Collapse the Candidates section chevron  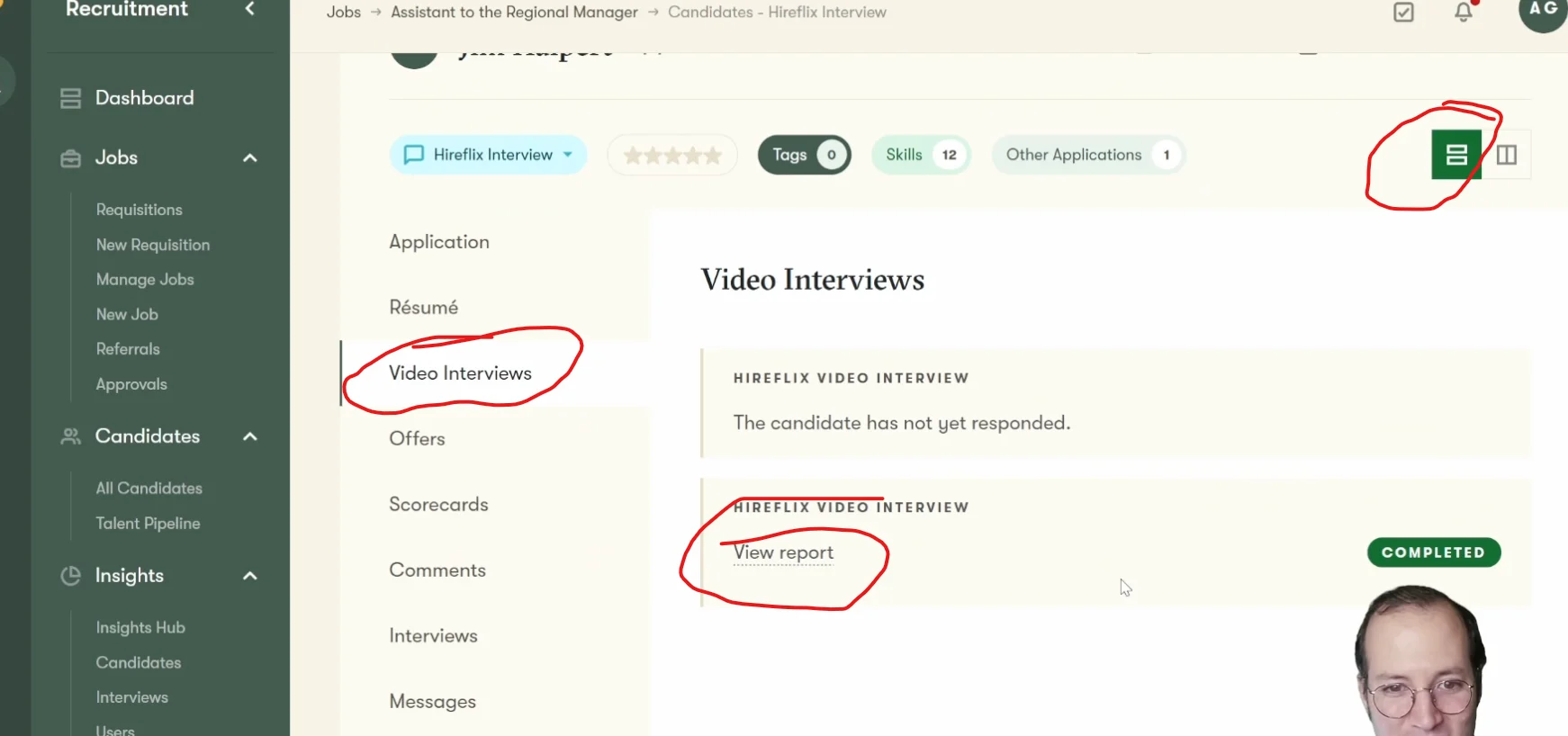pyautogui.click(x=250, y=436)
